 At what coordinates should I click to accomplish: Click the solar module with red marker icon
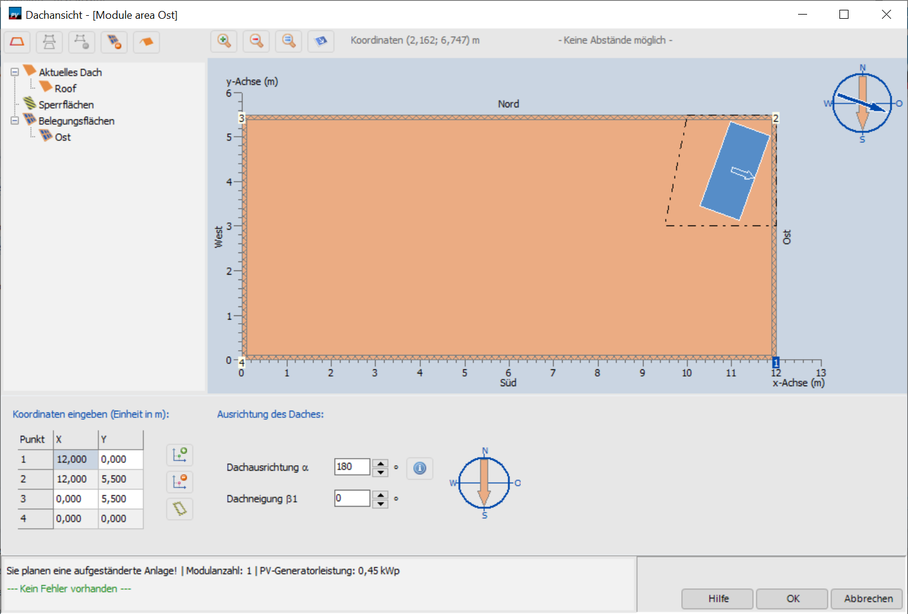pos(114,41)
